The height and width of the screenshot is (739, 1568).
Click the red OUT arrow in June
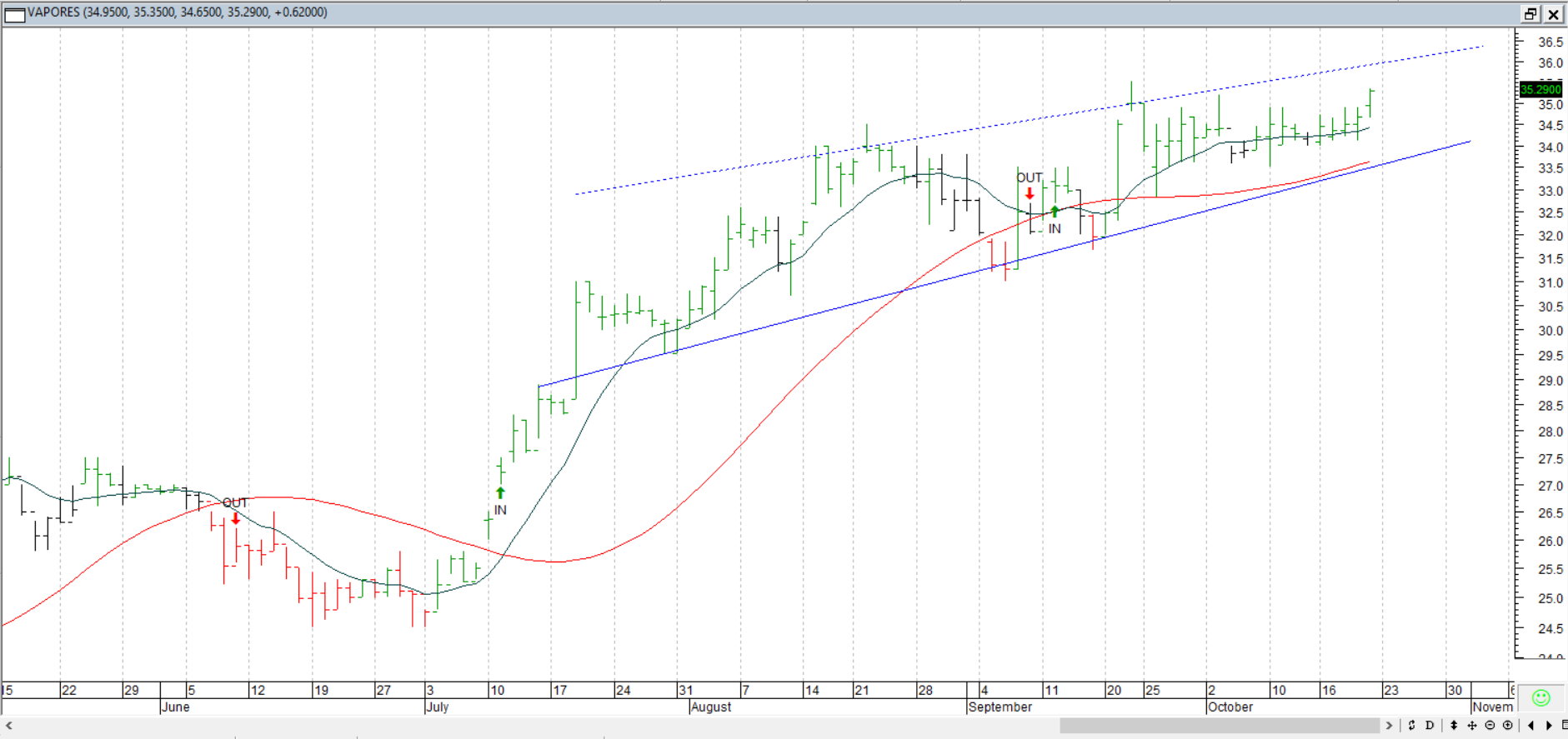(x=236, y=519)
